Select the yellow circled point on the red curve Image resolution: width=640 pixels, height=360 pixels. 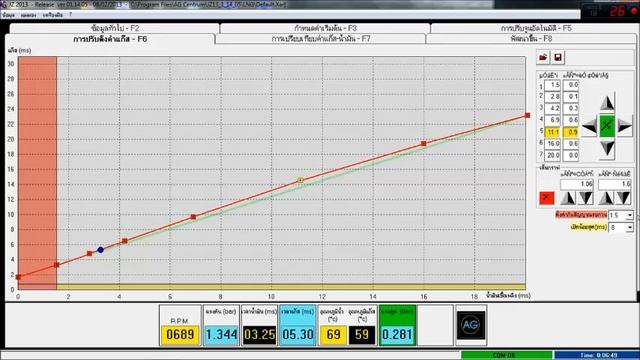[x=300, y=180]
